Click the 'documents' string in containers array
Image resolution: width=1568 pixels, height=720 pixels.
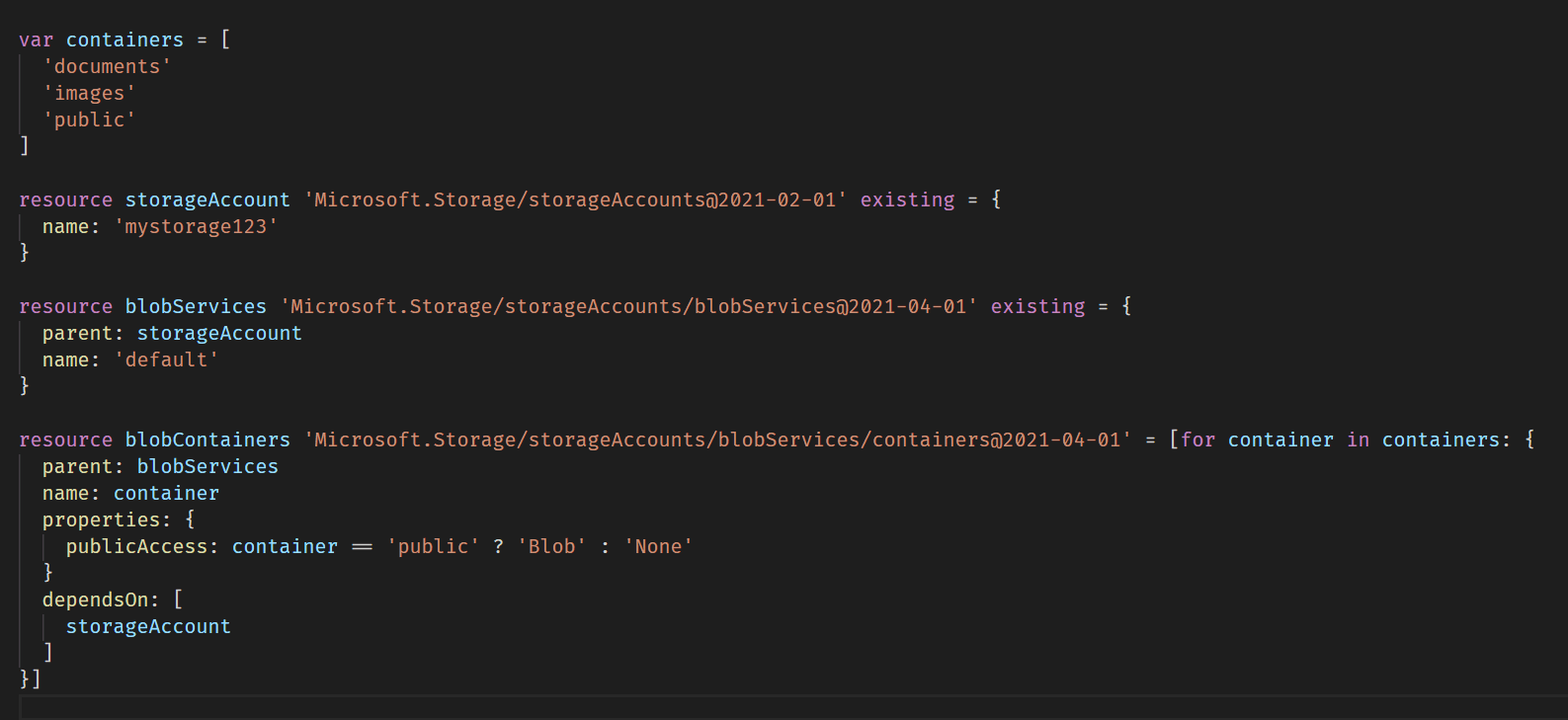tap(107, 66)
